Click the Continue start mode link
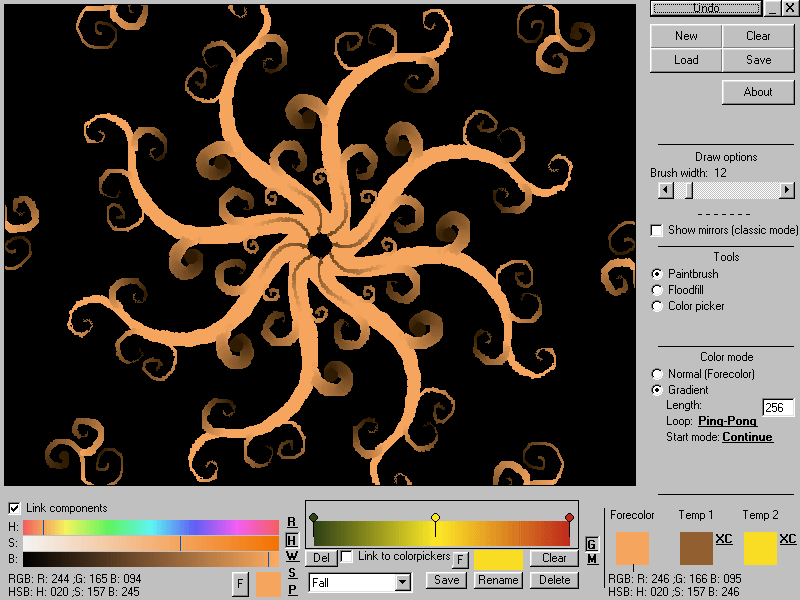Image resolution: width=800 pixels, height=600 pixels. (747, 437)
